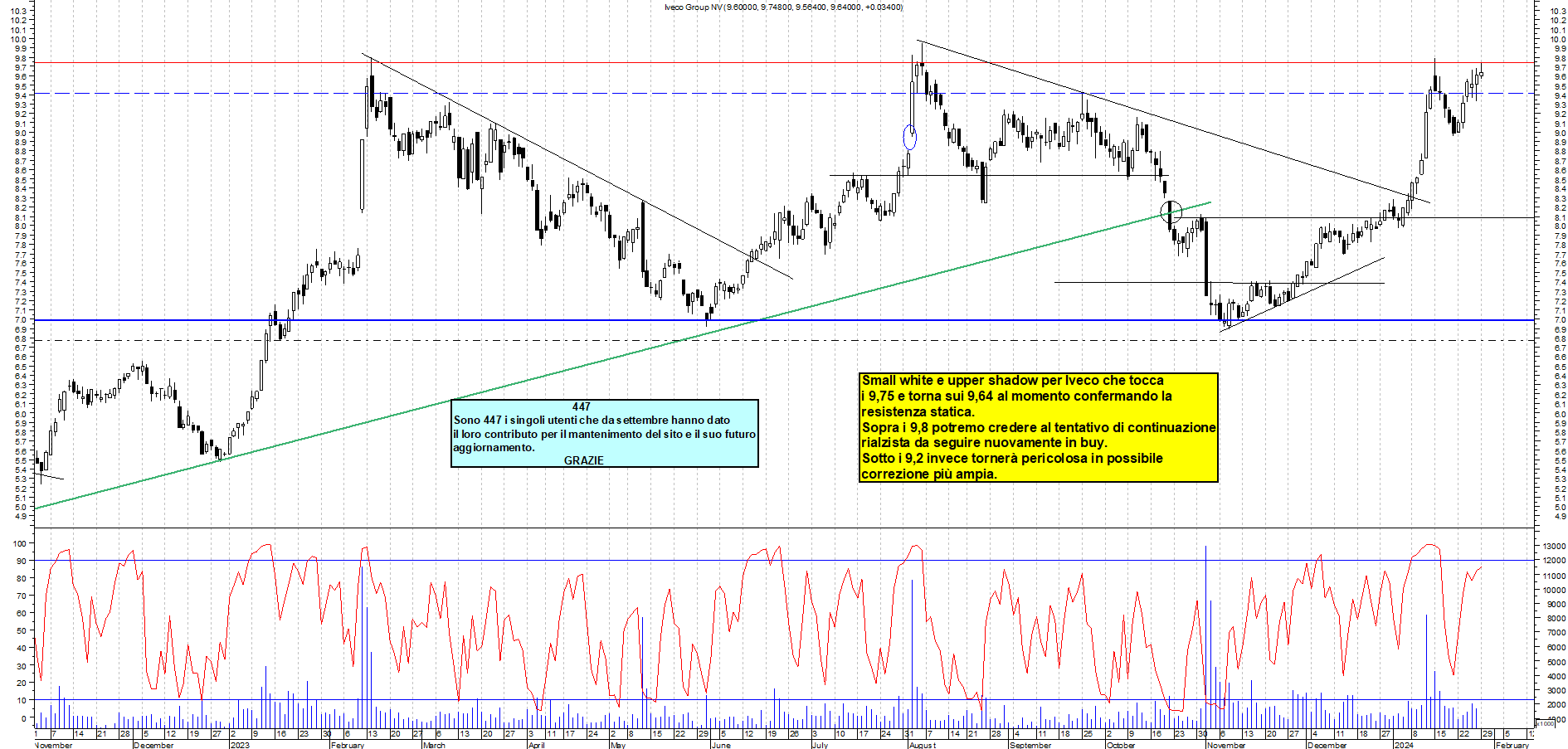Click the line "Sono 447 i singoli utenti"

pyautogui.click(x=592, y=420)
